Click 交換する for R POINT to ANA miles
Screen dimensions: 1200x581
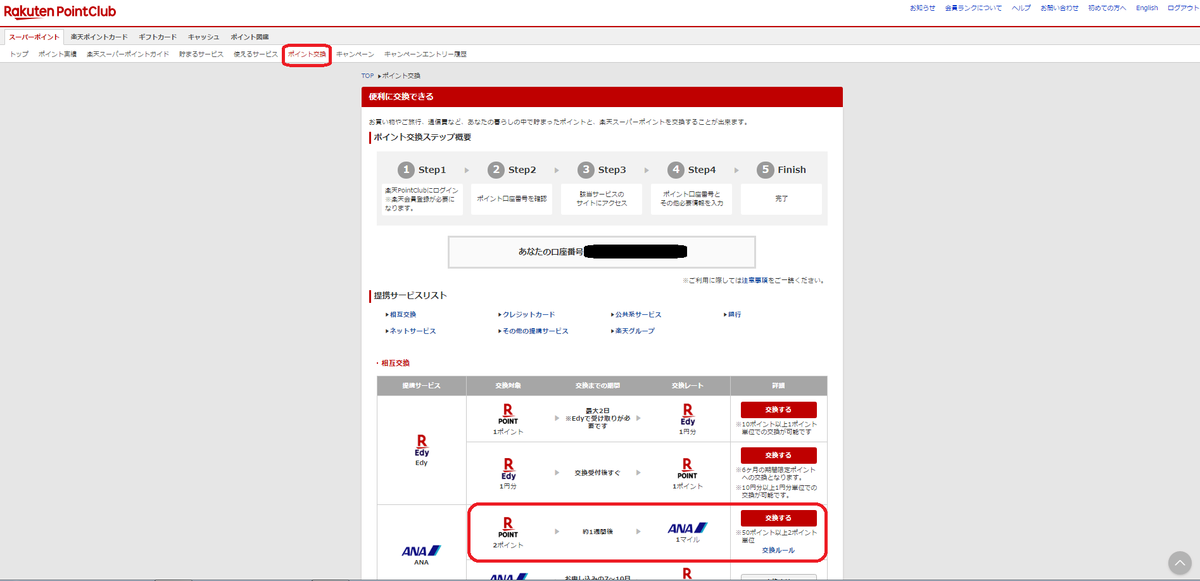[778, 518]
